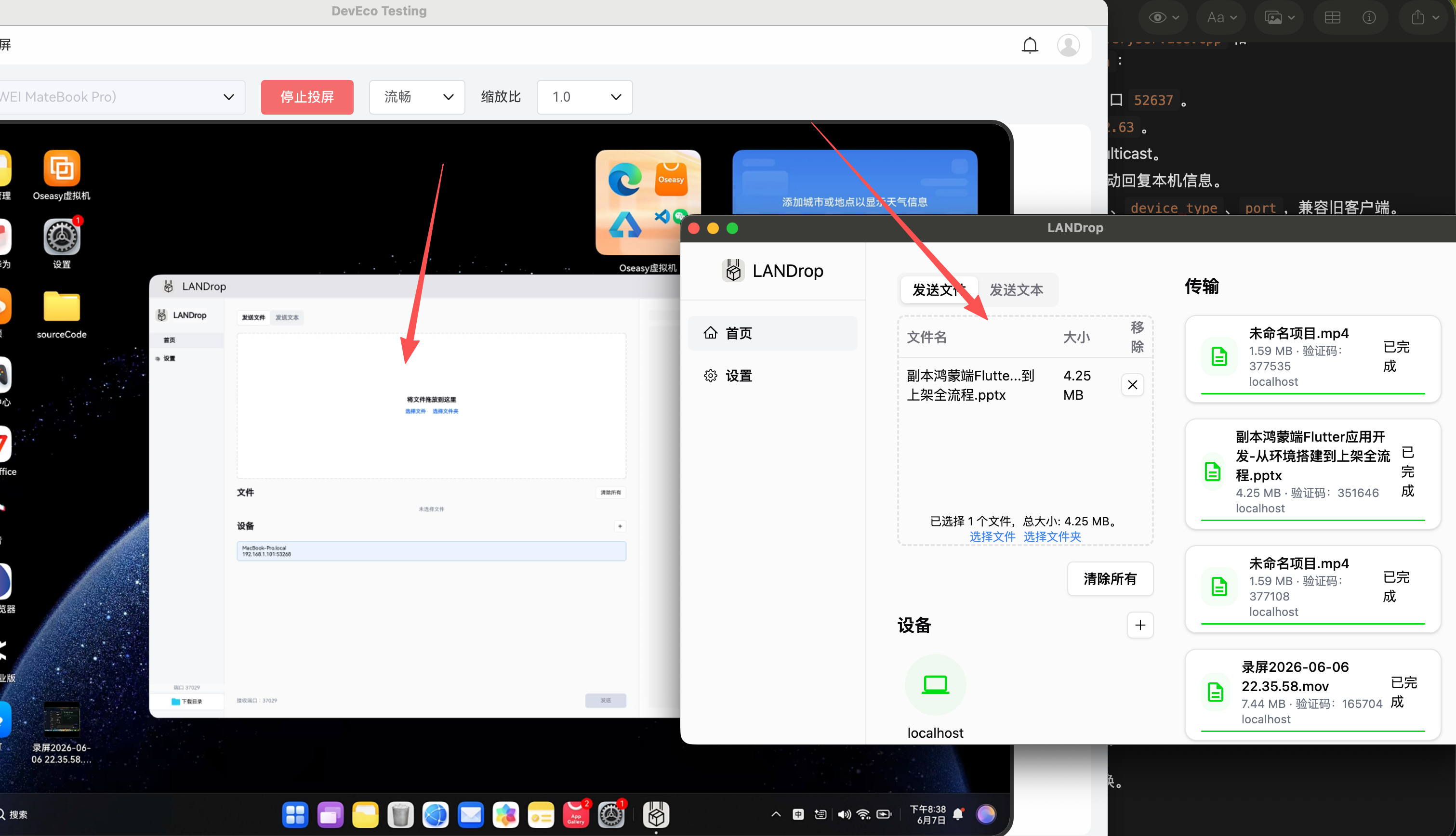Open the weather widget 添加城市或地点

(x=854, y=182)
